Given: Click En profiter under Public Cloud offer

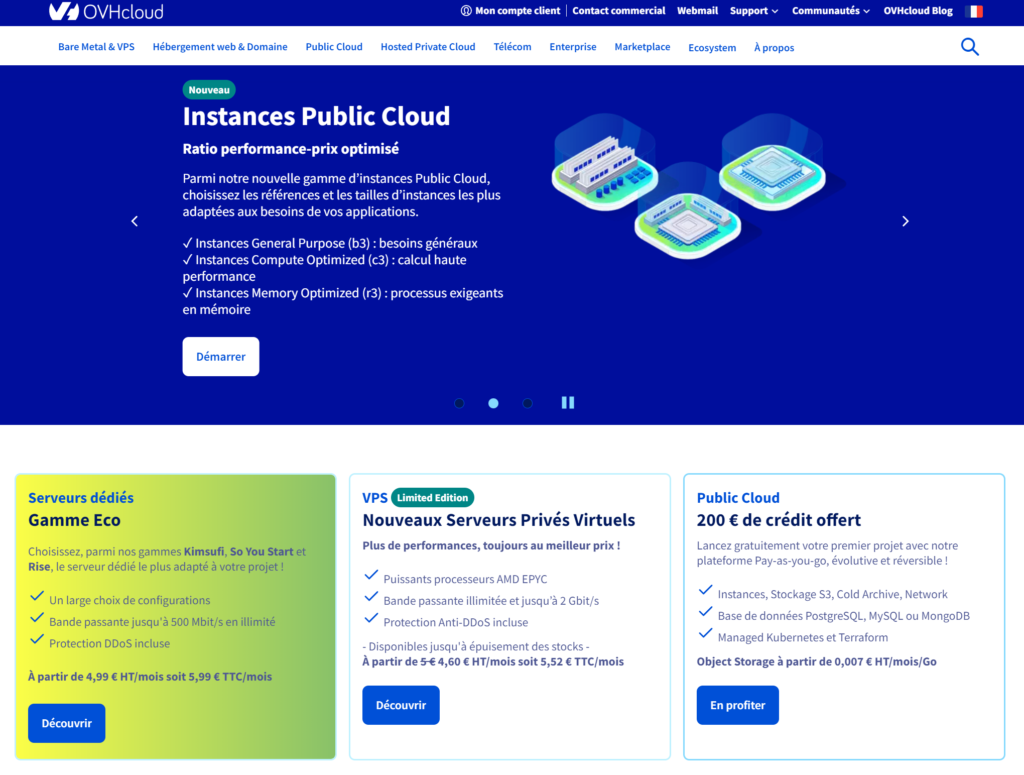Looking at the screenshot, I should 737,705.
